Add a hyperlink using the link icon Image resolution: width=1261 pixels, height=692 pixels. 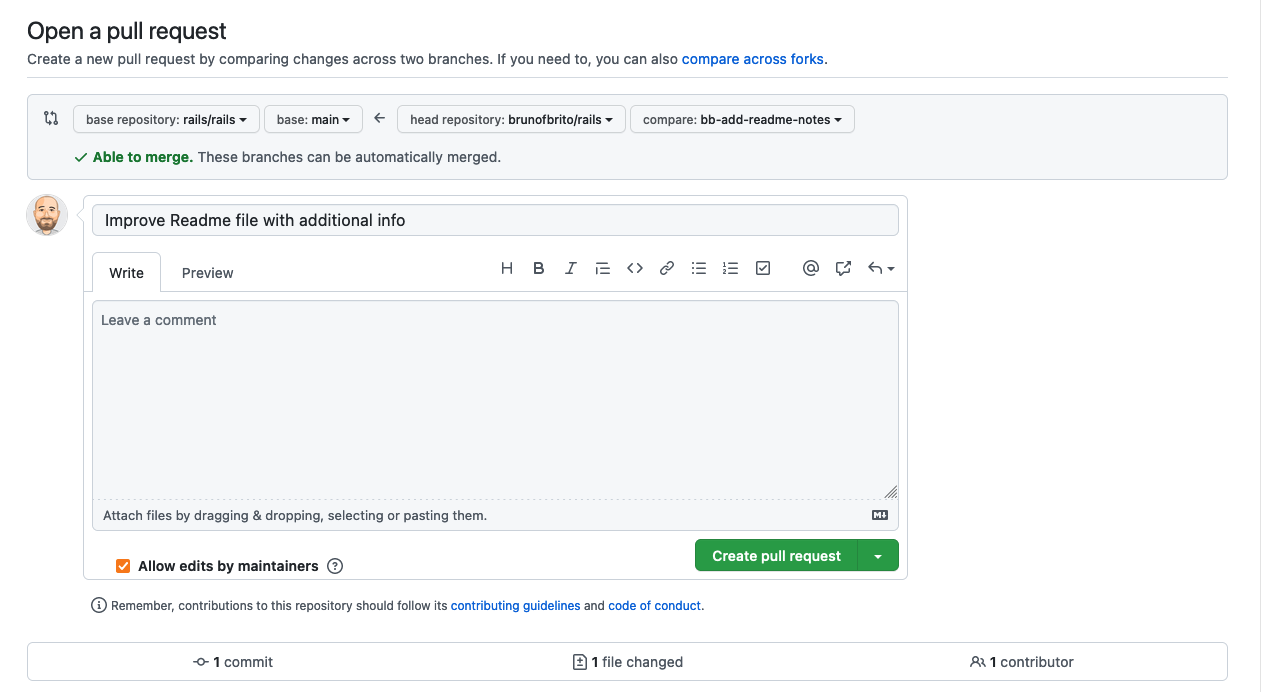[x=666, y=268]
